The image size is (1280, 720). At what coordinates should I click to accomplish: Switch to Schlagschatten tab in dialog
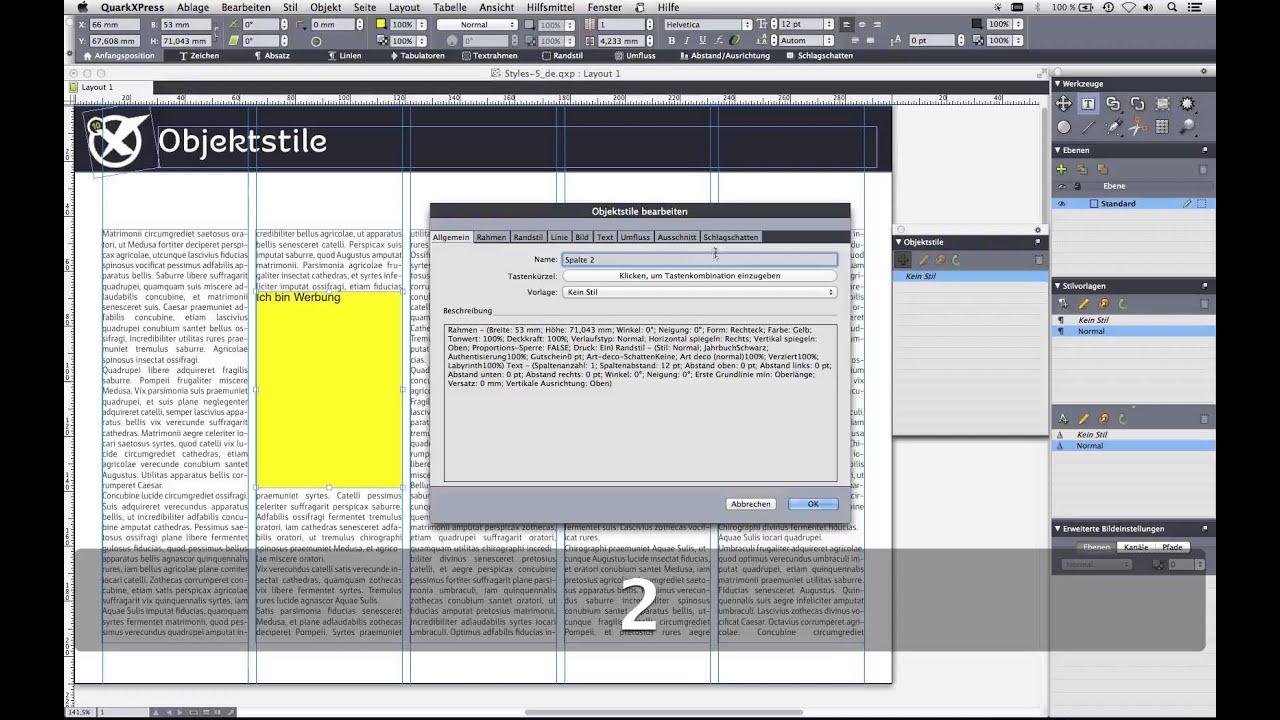pos(731,237)
